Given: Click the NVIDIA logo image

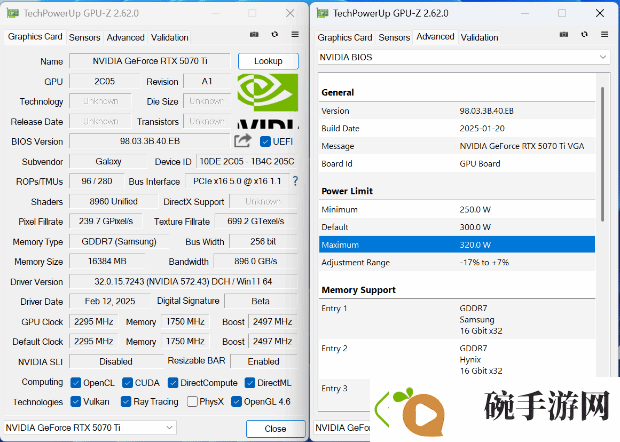Looking at the screenshot, I should point(268,101).
